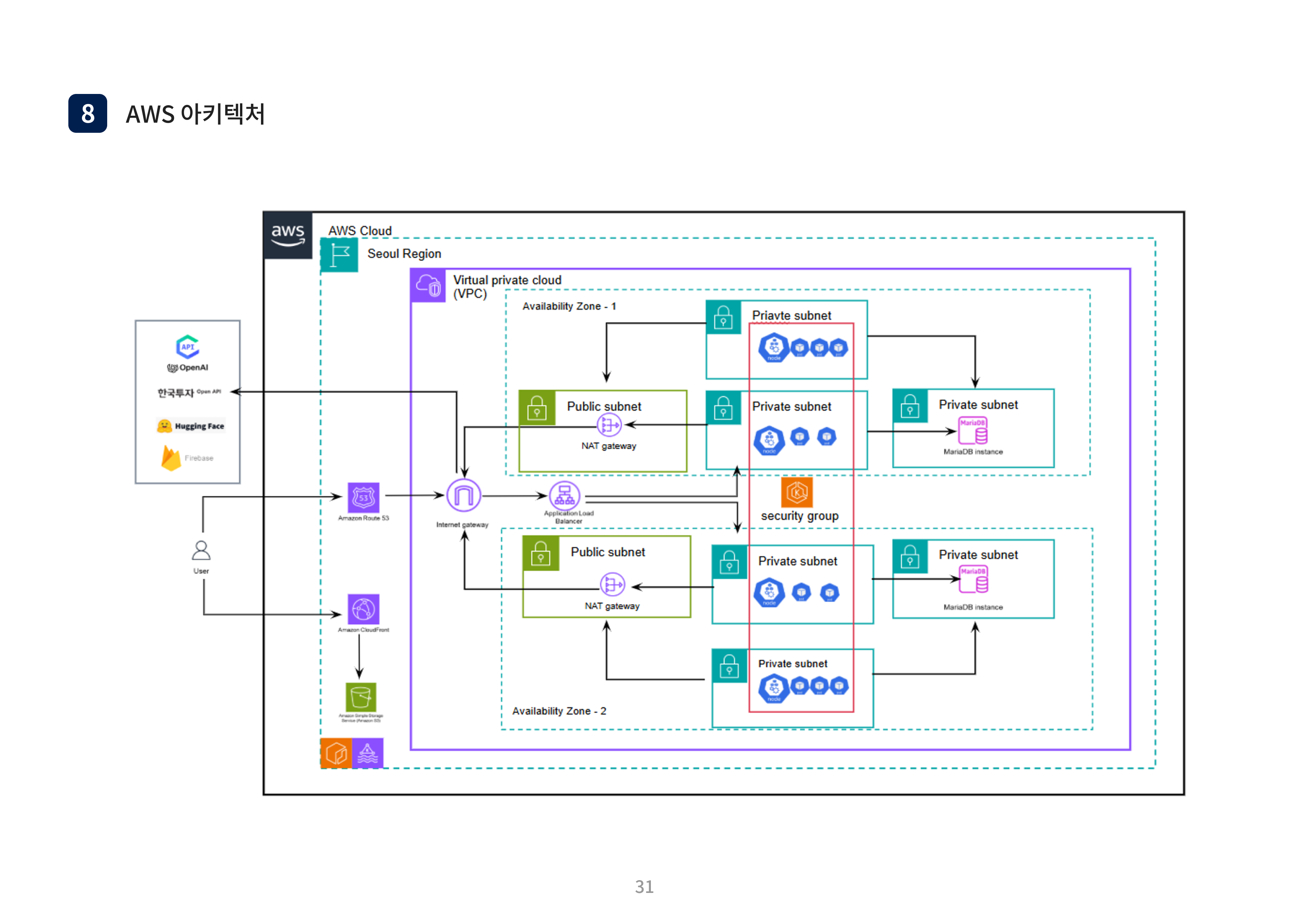Click the NAT gateway icon in Zone 2
Image resolution: width=1308 pixels, height=924 pixels.
pos(612,584)
